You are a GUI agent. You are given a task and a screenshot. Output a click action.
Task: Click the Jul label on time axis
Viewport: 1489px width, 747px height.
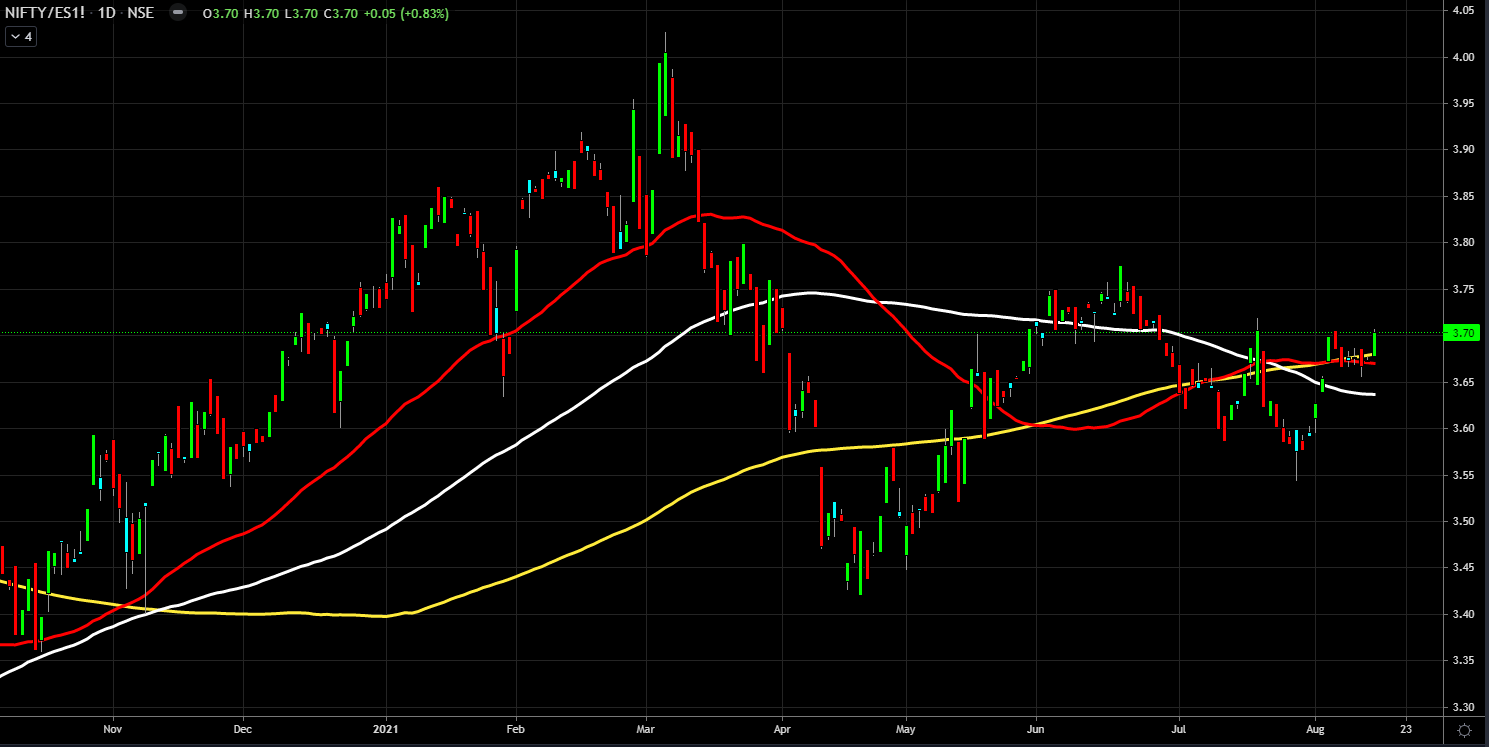(x=1179, y=730)
